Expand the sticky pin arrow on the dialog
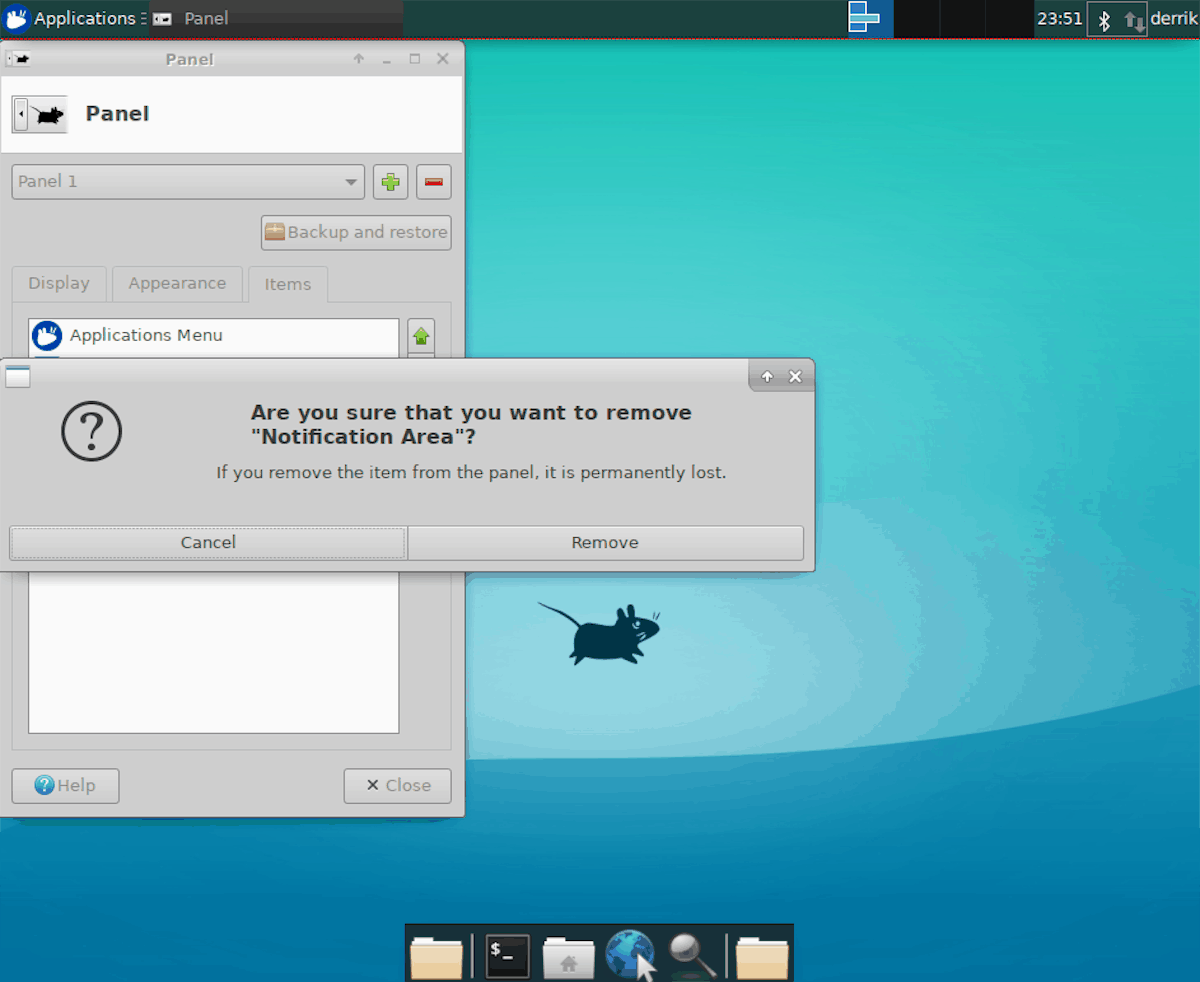Viewport: 1200px width, 982px height. click(x=766, y=376)
